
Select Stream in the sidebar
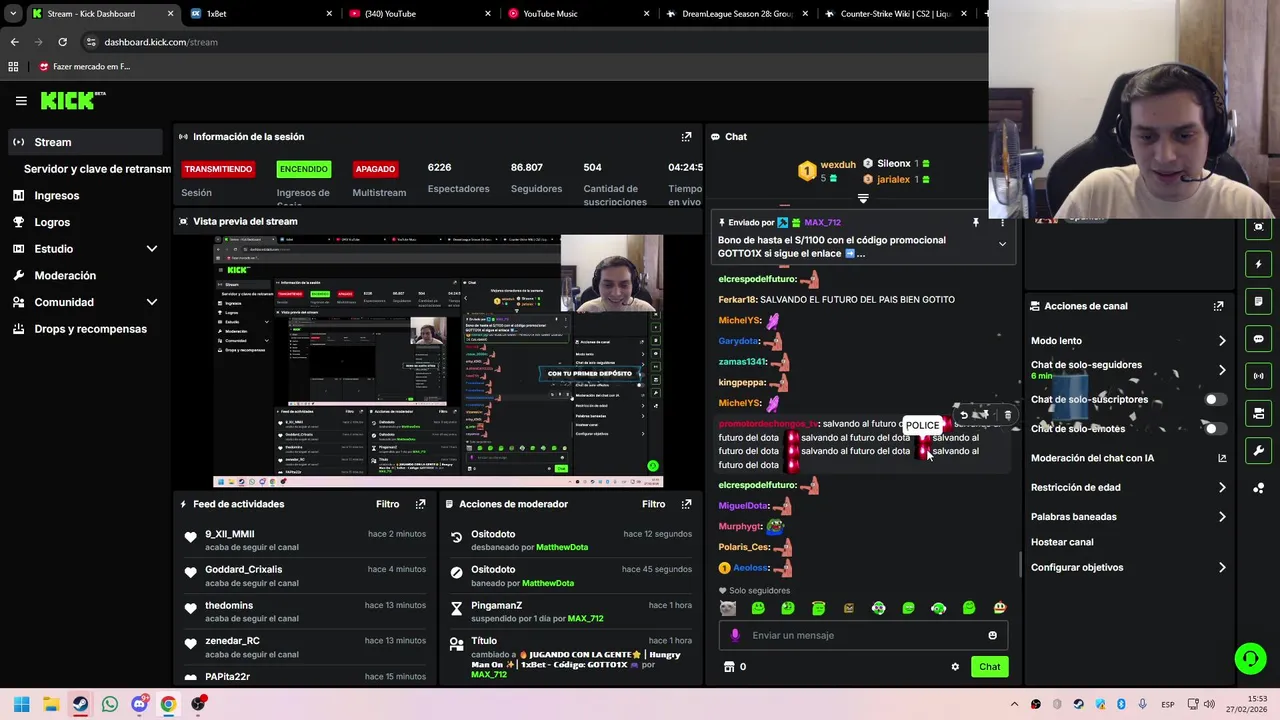click(x=85, y=142)
